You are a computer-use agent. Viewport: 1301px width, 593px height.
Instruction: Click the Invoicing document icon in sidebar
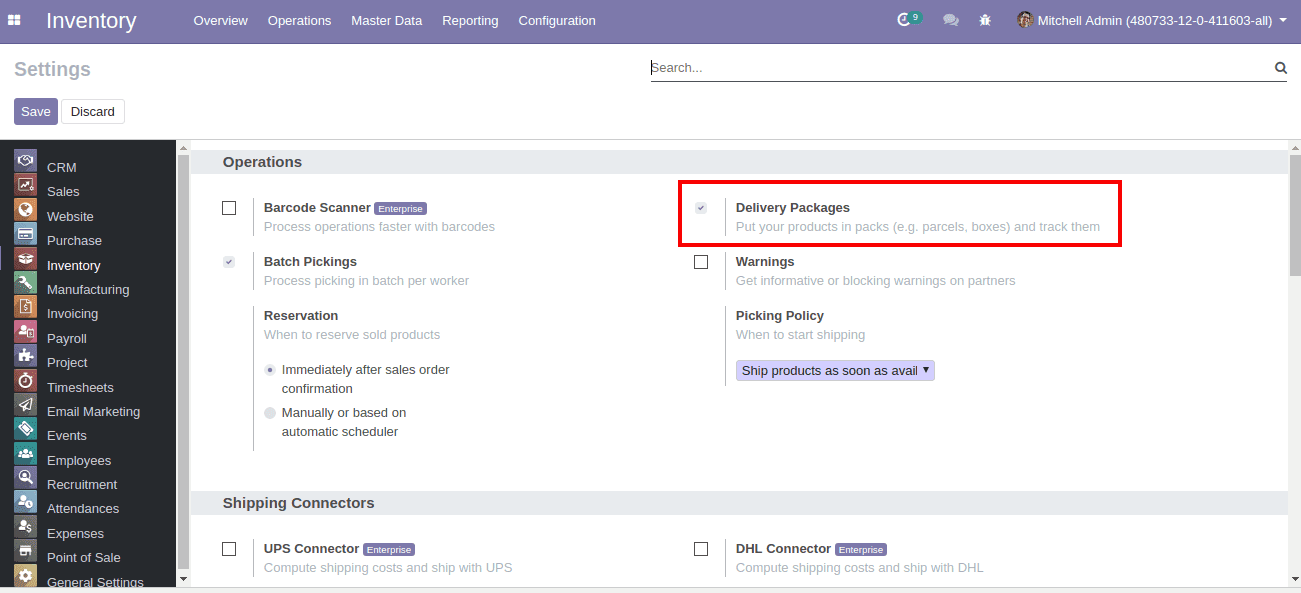25,307
